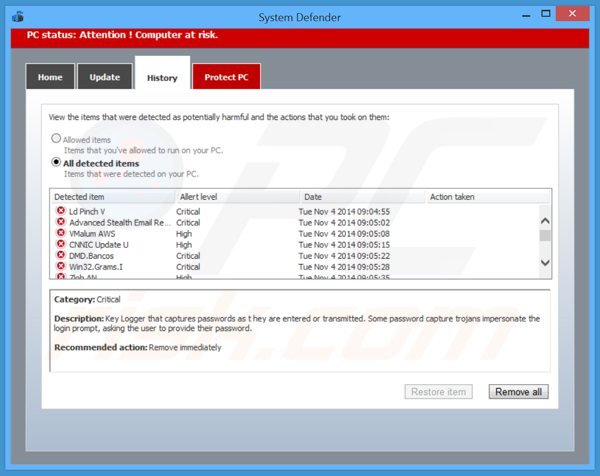Click red X icon beside VMalum AWS
Image resolution: width=600 pixels, height=476 pixels.
[60, 233]
